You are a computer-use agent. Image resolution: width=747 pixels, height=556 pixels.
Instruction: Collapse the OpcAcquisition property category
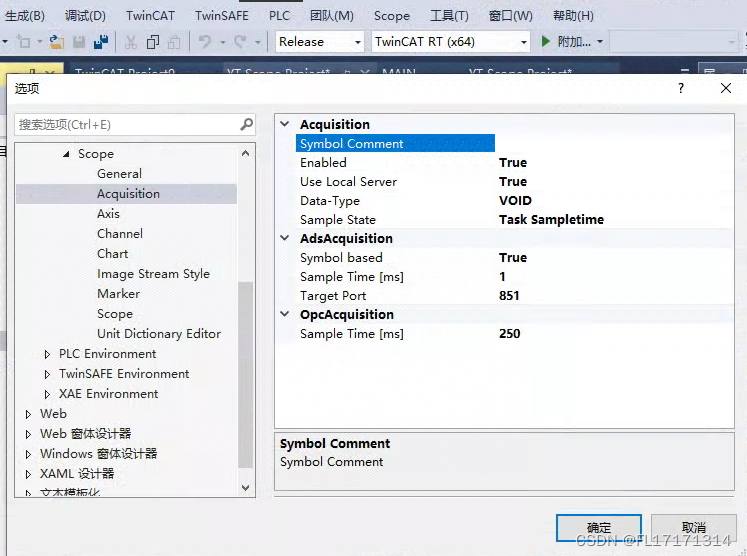click(284, 314)
